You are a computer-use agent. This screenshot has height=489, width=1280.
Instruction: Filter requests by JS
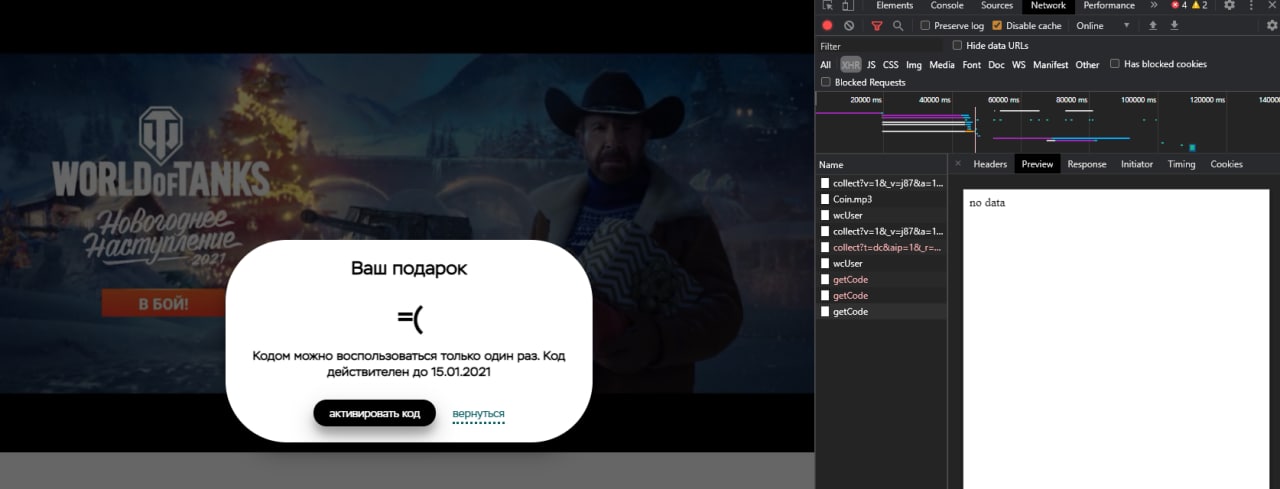pos(871,65)
